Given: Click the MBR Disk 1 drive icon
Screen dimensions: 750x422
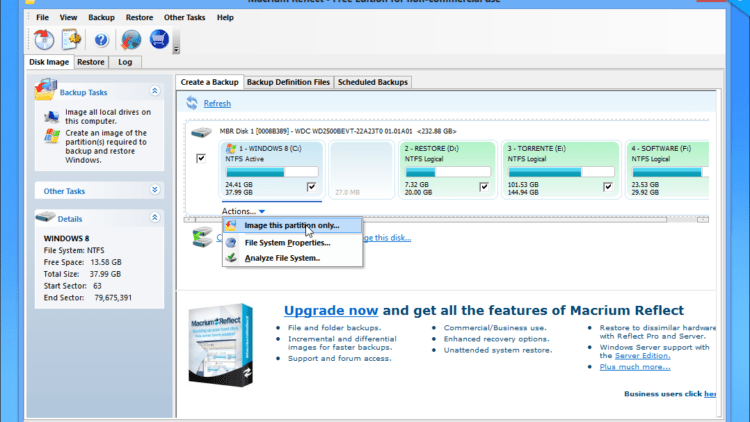Looking at the screenshot, I should point(201,131).
